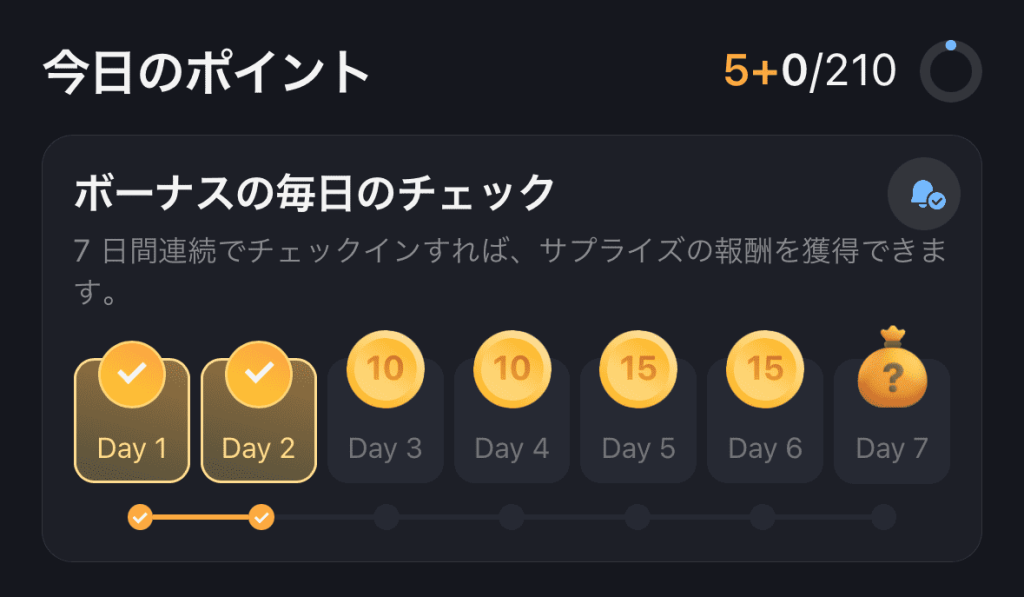The image size is (1024, 597).
Task: Click the 今日のポイント heading
Action: point(207,72)
